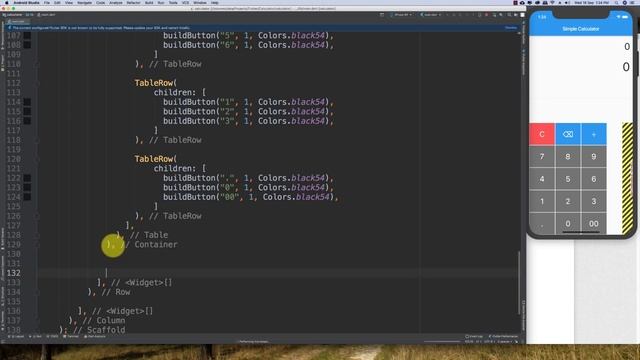Tap the 3 key on the calculator
The height and width of the screenshot is (360, 640).
[x=594, y=201]
